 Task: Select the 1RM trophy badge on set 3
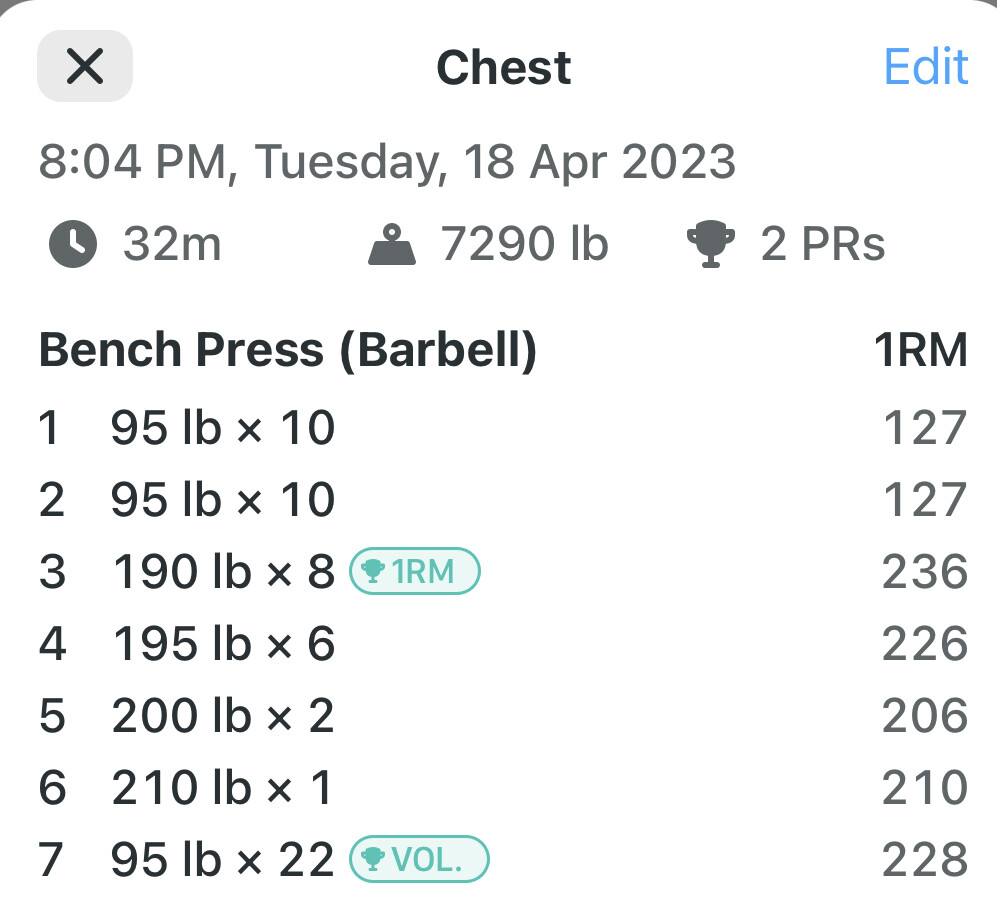(x=415, y=571)
